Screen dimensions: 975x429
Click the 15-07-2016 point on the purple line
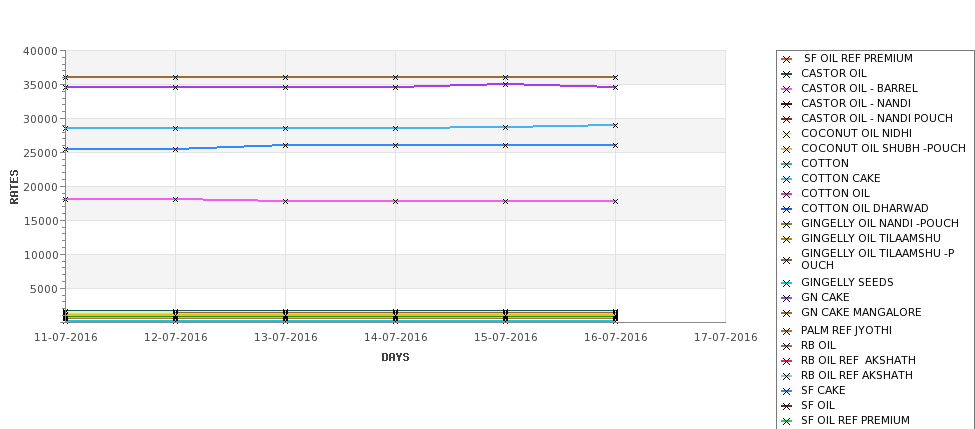[505, 84]
